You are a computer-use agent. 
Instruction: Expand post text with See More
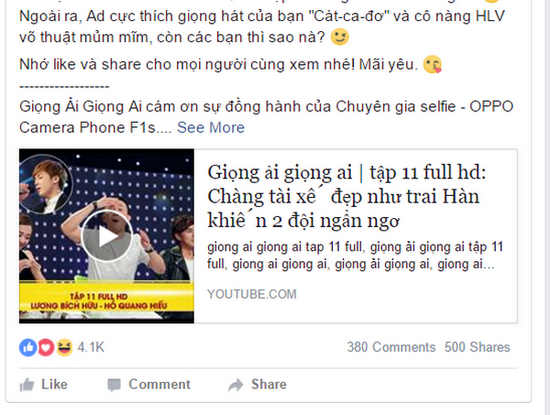(211, 127)
